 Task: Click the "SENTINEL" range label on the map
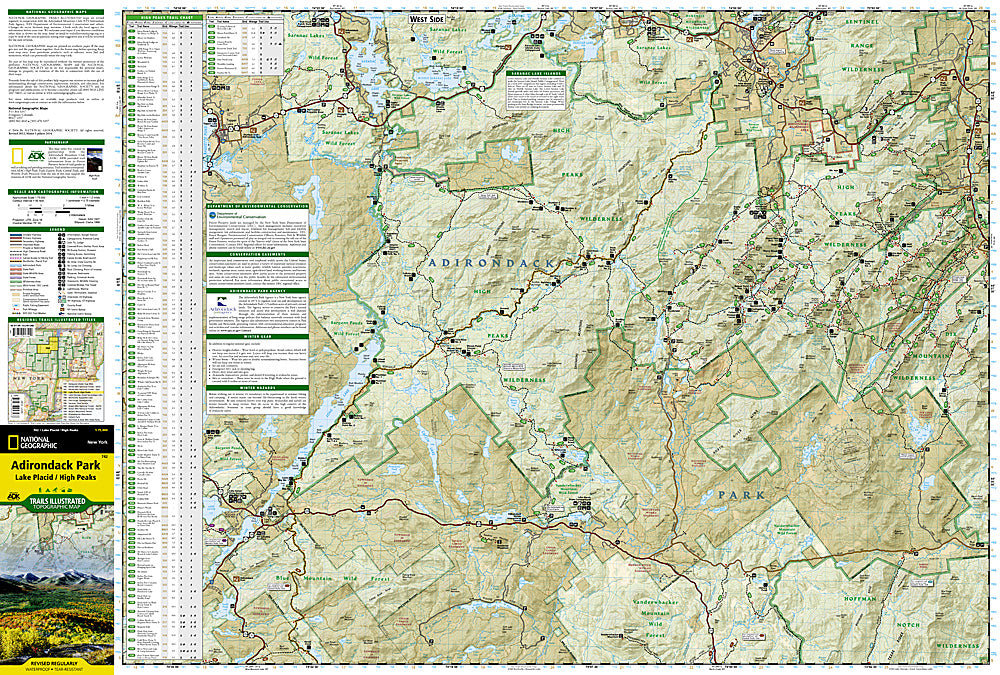(x=862, y=22)
